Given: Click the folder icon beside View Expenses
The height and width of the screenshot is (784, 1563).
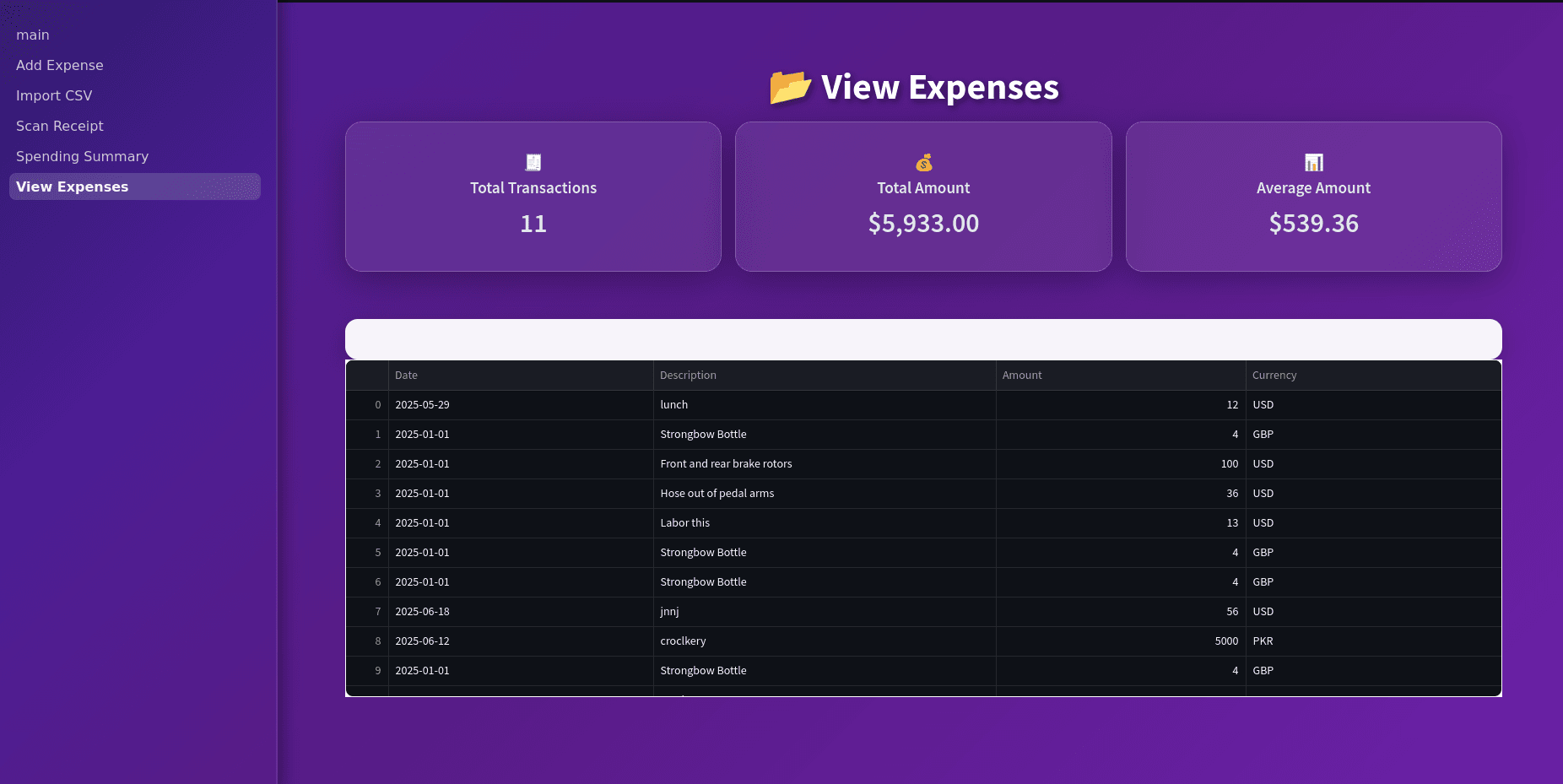Looking at the screenshot, I should [x=790, y=88].
